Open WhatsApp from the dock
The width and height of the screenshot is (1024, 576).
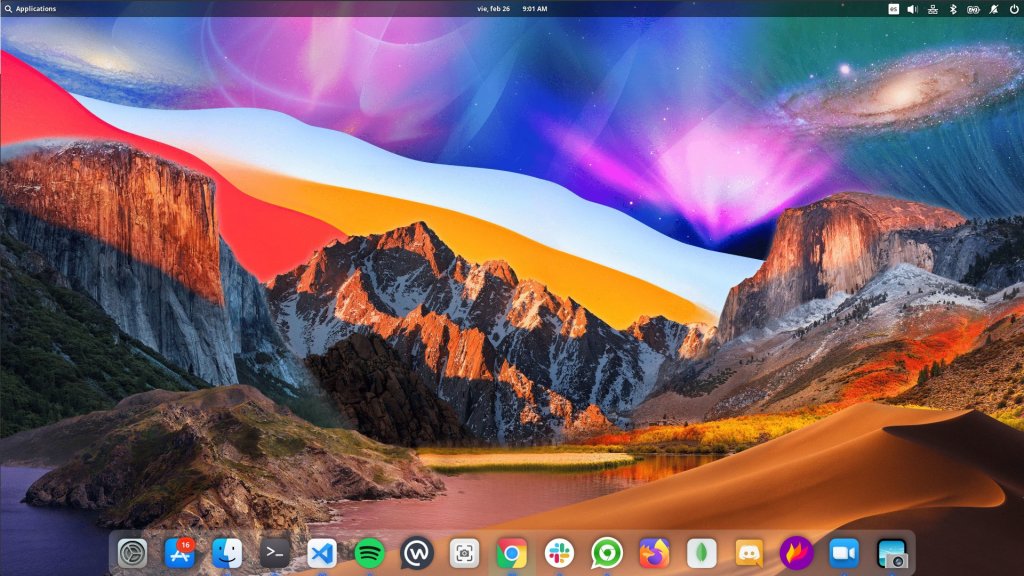click(x=607, y=553)
